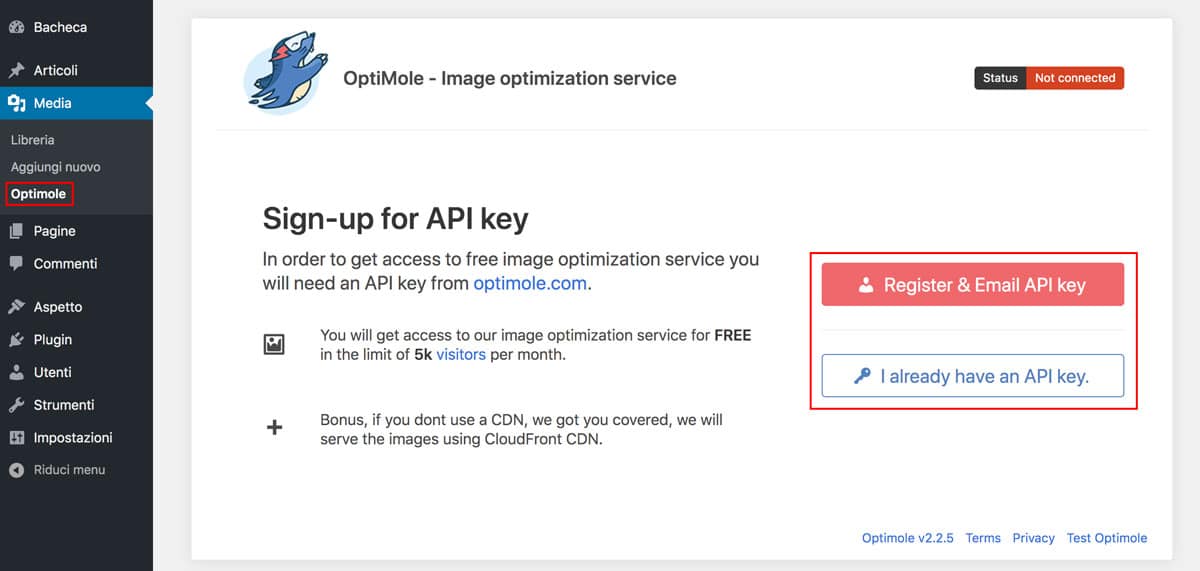Click the Strumenti wrench icon
The width and height of the screenshot is (1200, 571).
[x=16, y=405]
